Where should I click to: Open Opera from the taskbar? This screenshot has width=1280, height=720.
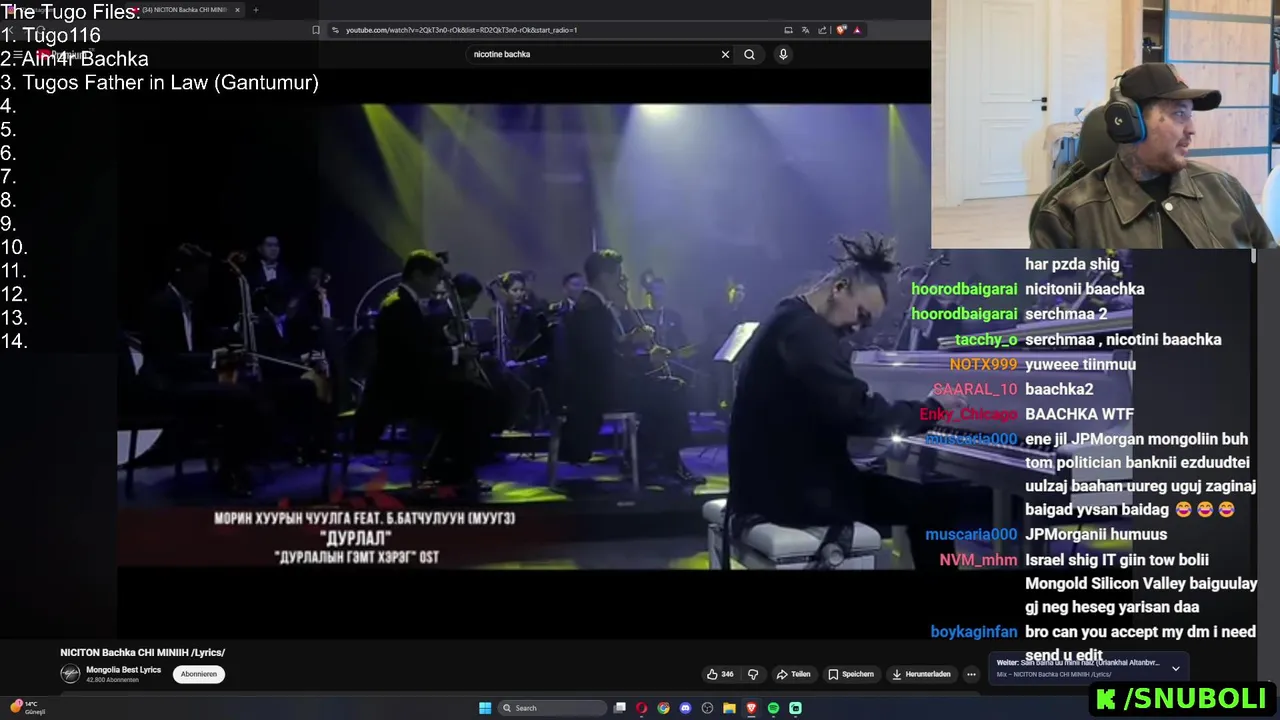pos(642,708)
